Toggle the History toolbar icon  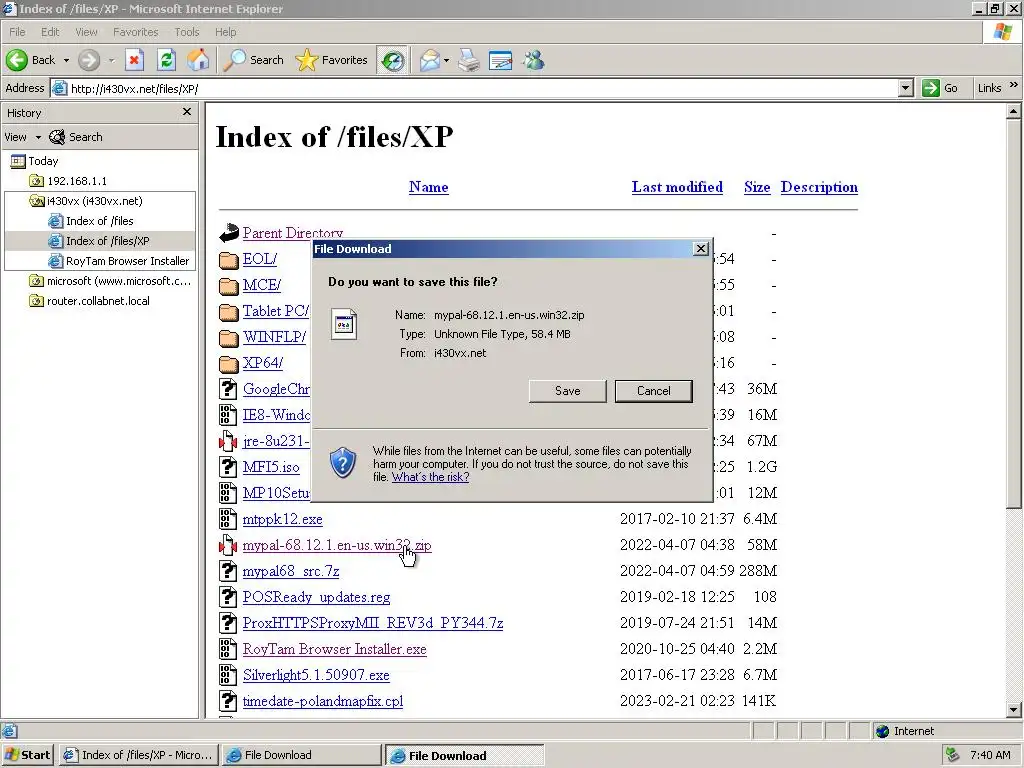[x=392, y=61]
